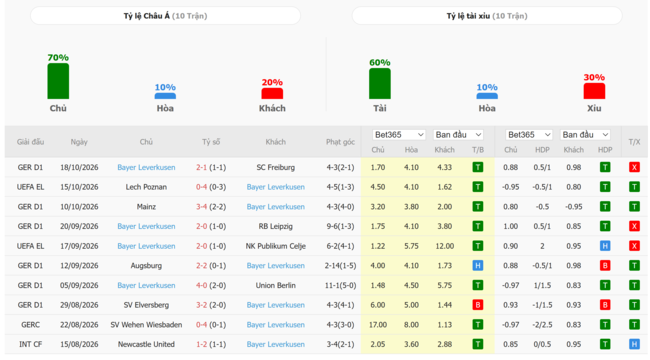
Task: Open the second Ban đầu handicap dropdown
Action: (x=585, y=135)
